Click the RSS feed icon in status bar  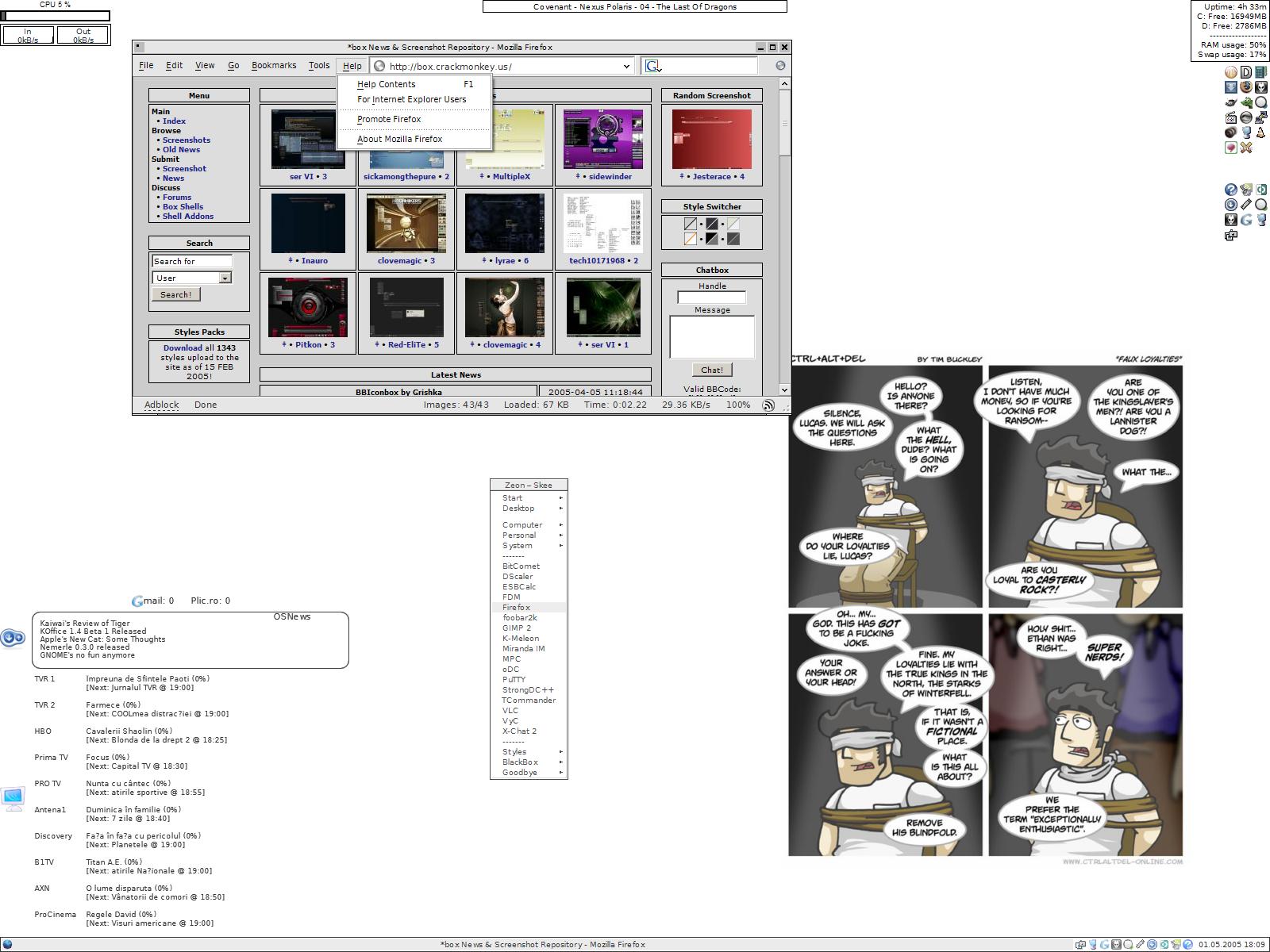pos(768,405)
